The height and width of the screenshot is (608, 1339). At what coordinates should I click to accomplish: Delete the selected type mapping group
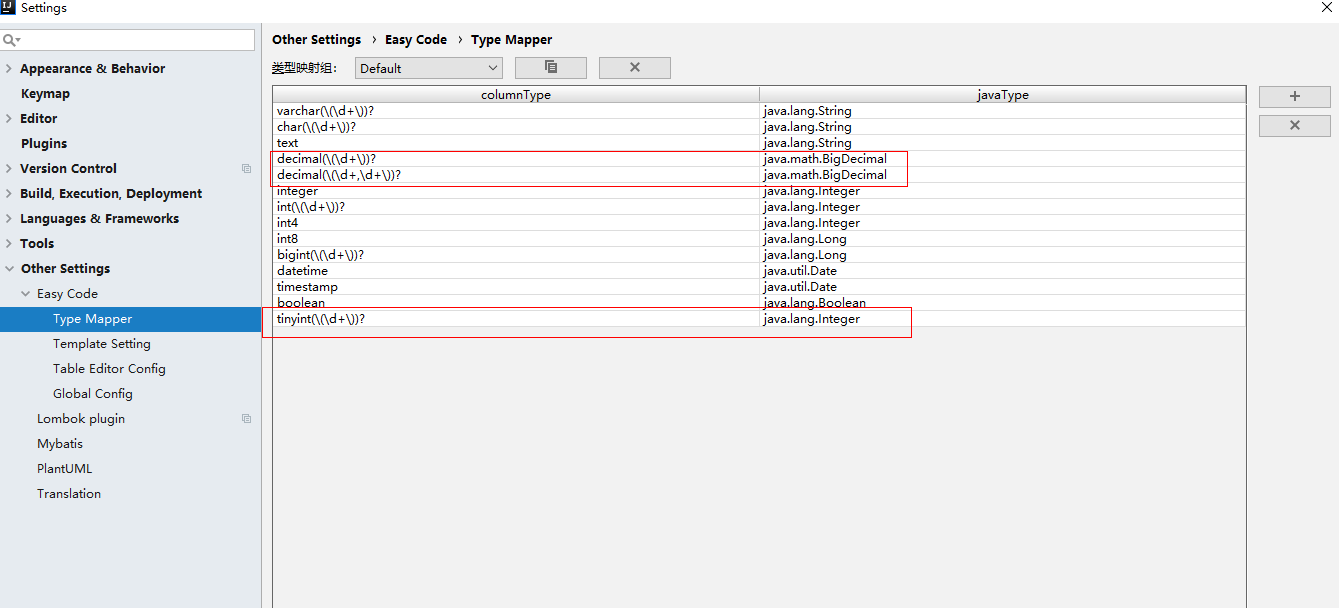[x=634, y=67]
